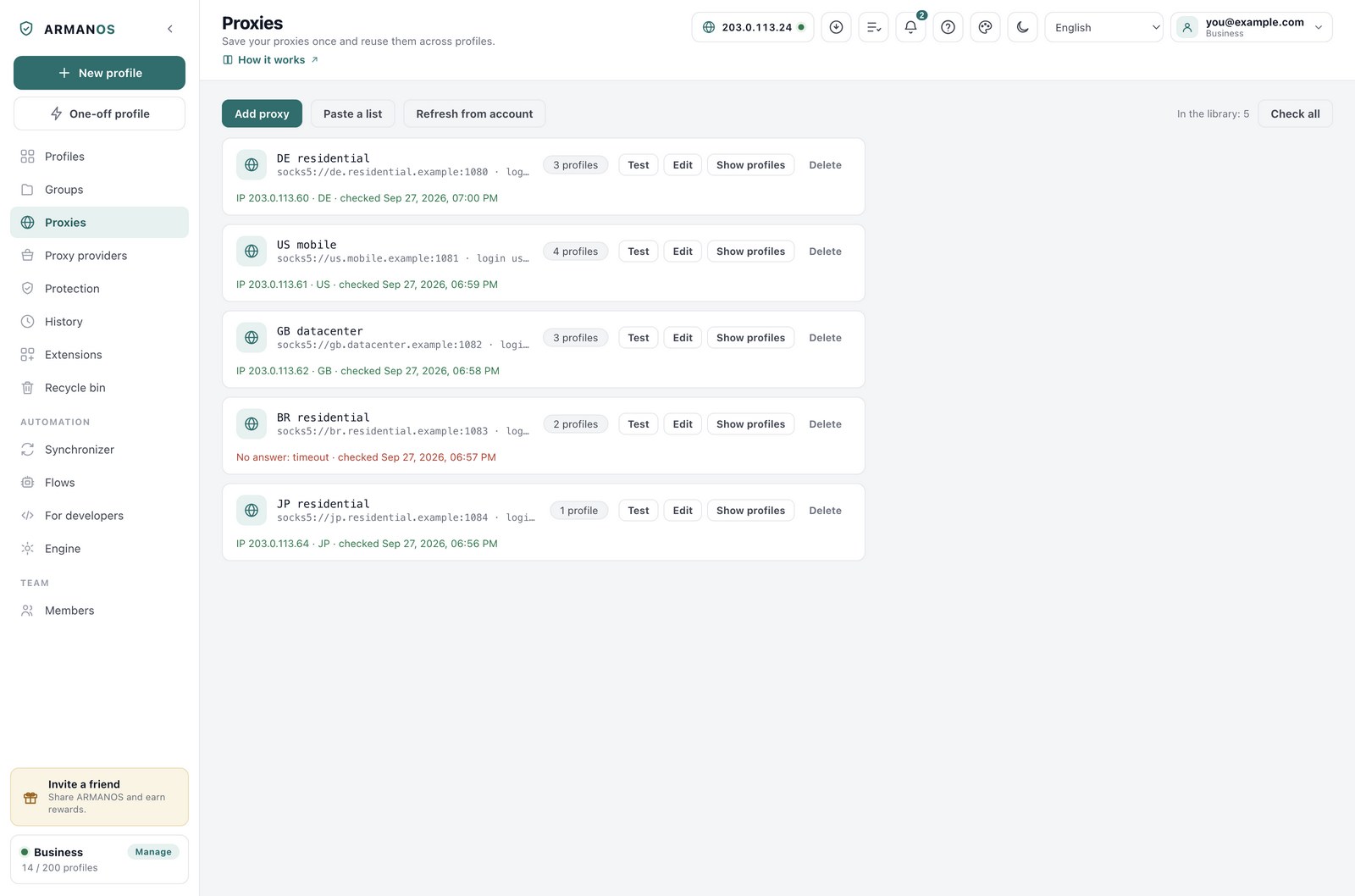Viewport: 1355px width, 896px height.
Task: Click the gift icon in Invite a friend
Action: [x=30, y=798]
